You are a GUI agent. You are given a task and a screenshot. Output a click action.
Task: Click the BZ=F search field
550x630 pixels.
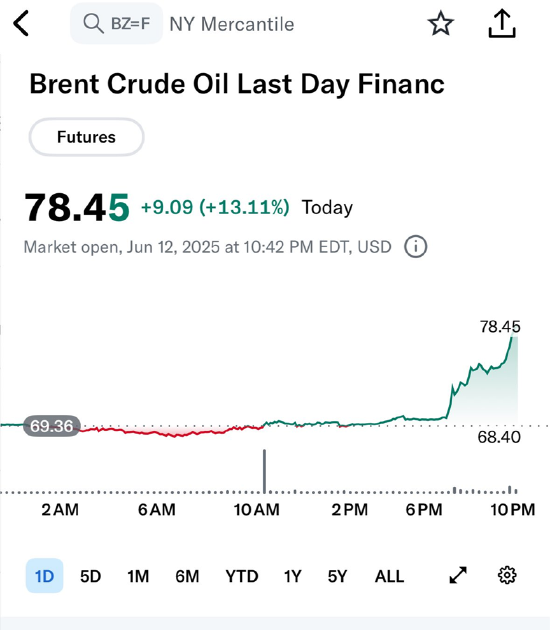tap(117, 23)
